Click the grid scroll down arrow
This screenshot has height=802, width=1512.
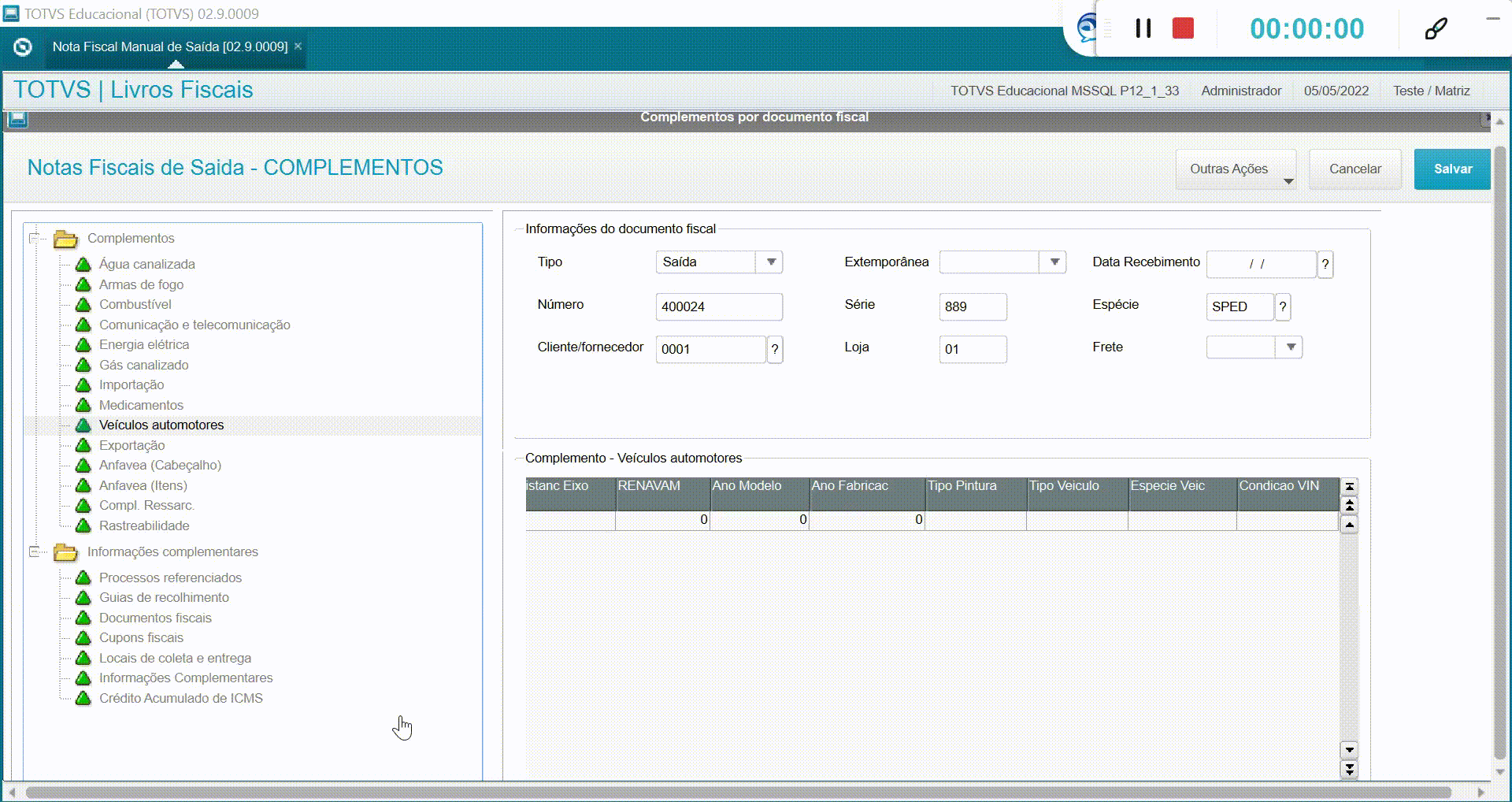[x=1350, y=750]
